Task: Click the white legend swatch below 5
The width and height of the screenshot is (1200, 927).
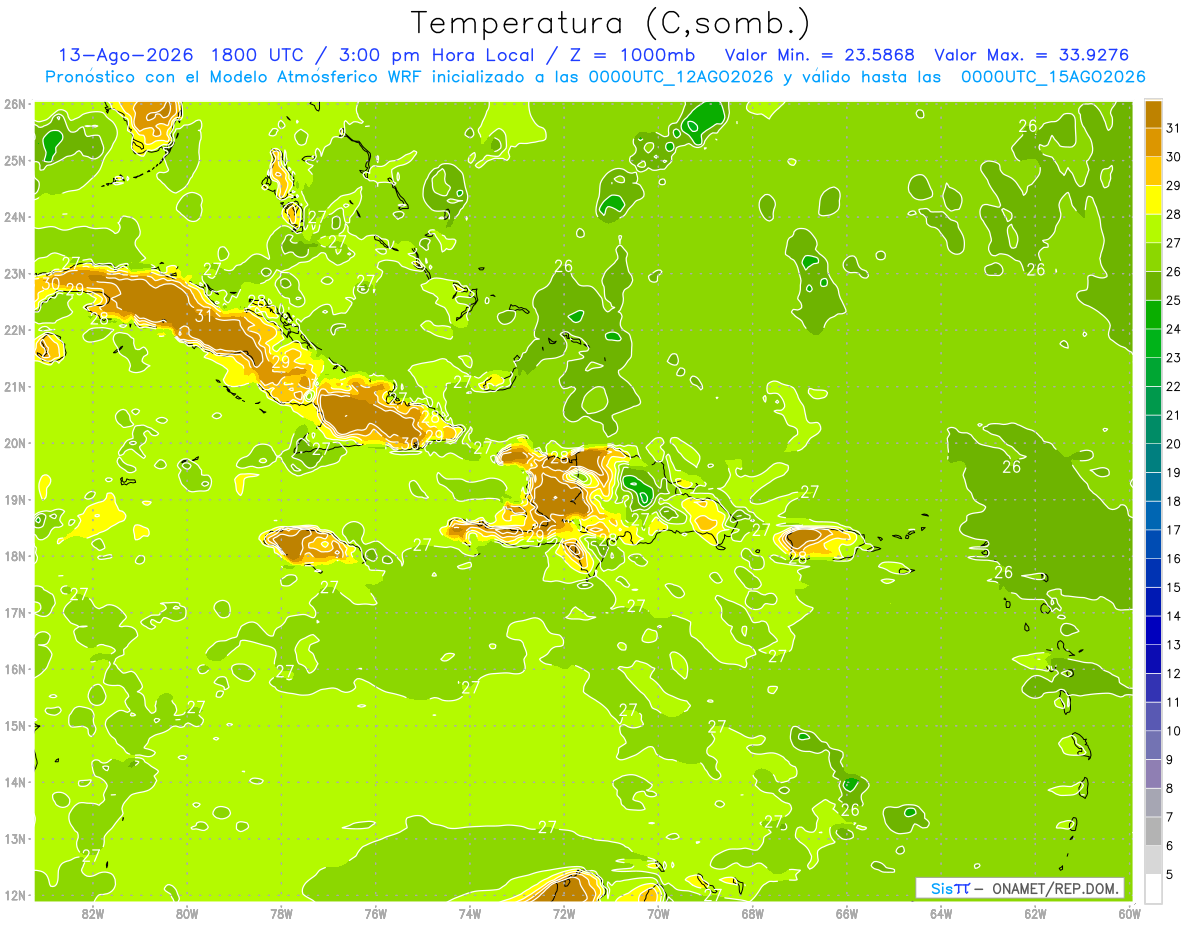Action: (1153, 888)
